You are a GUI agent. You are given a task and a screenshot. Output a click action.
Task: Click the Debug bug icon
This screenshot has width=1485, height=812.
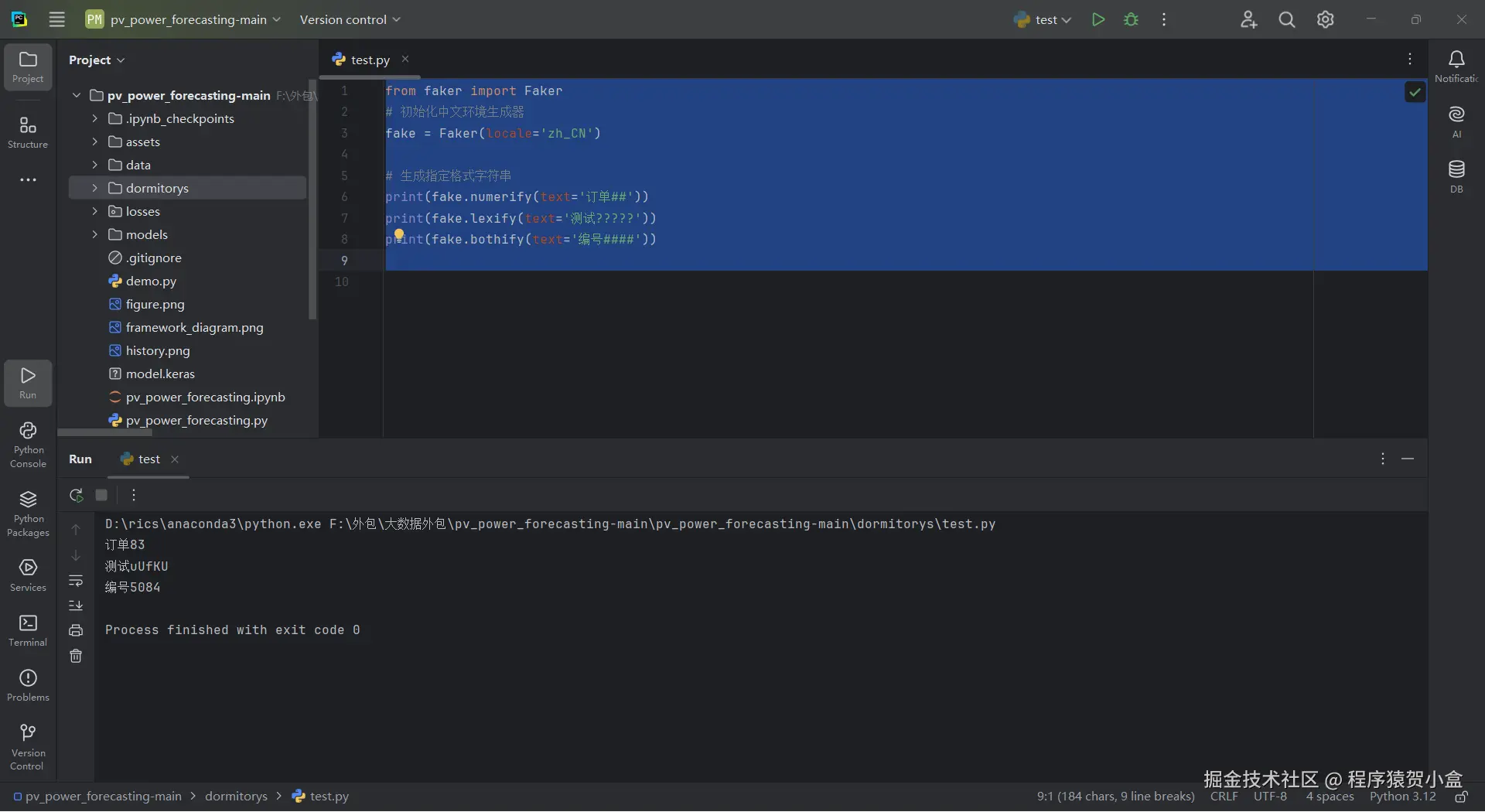(x=1131, y=19)
